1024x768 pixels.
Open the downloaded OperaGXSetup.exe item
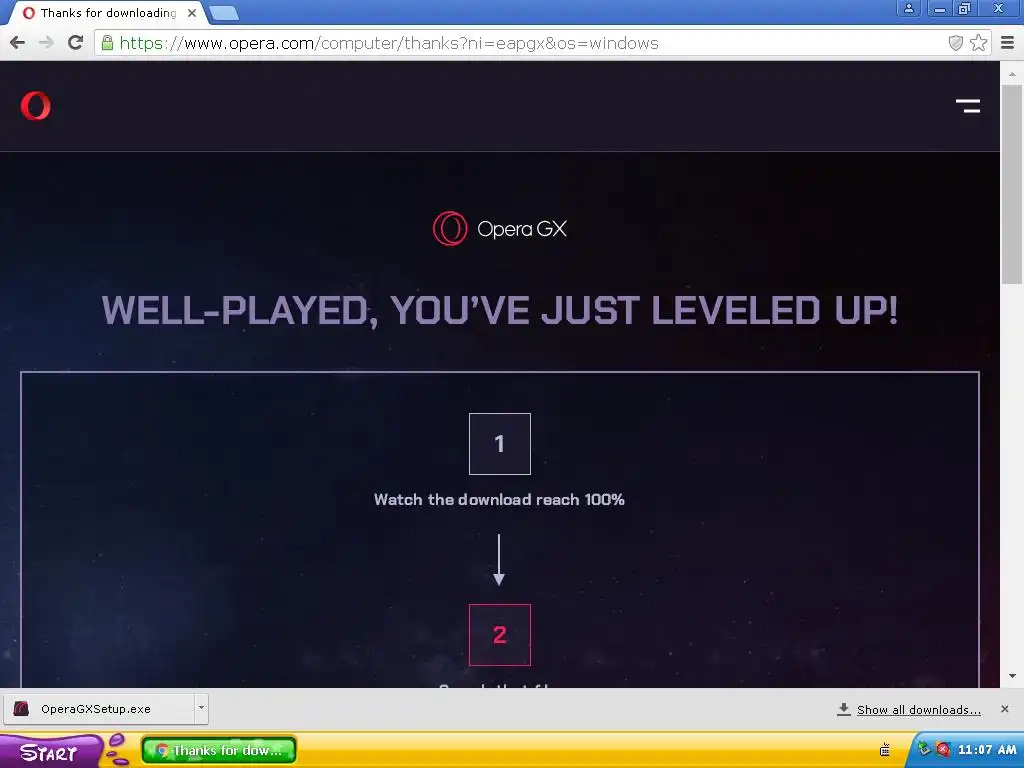(99, 709)
